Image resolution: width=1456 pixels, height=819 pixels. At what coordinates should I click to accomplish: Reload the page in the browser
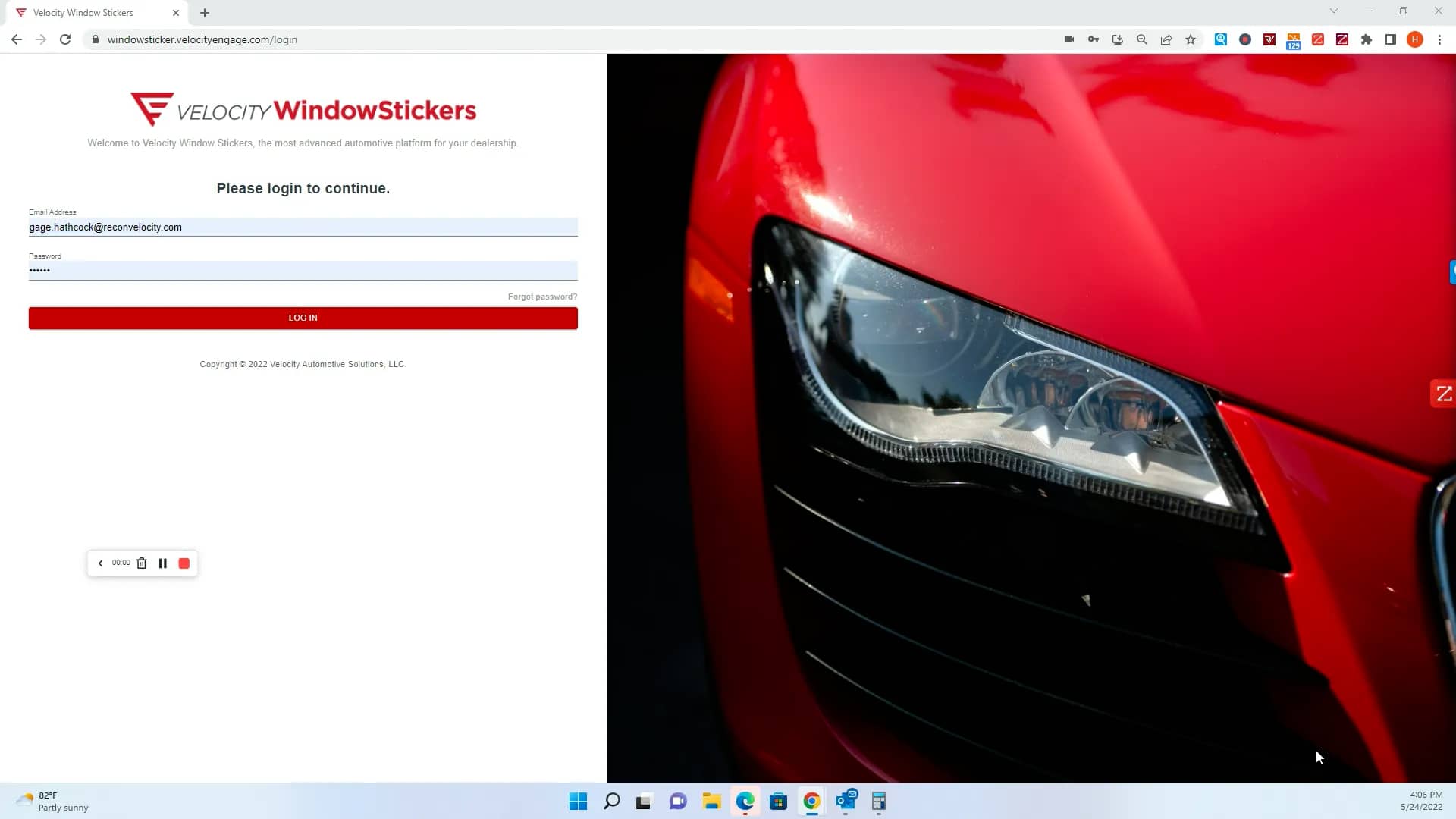[65, 39]
